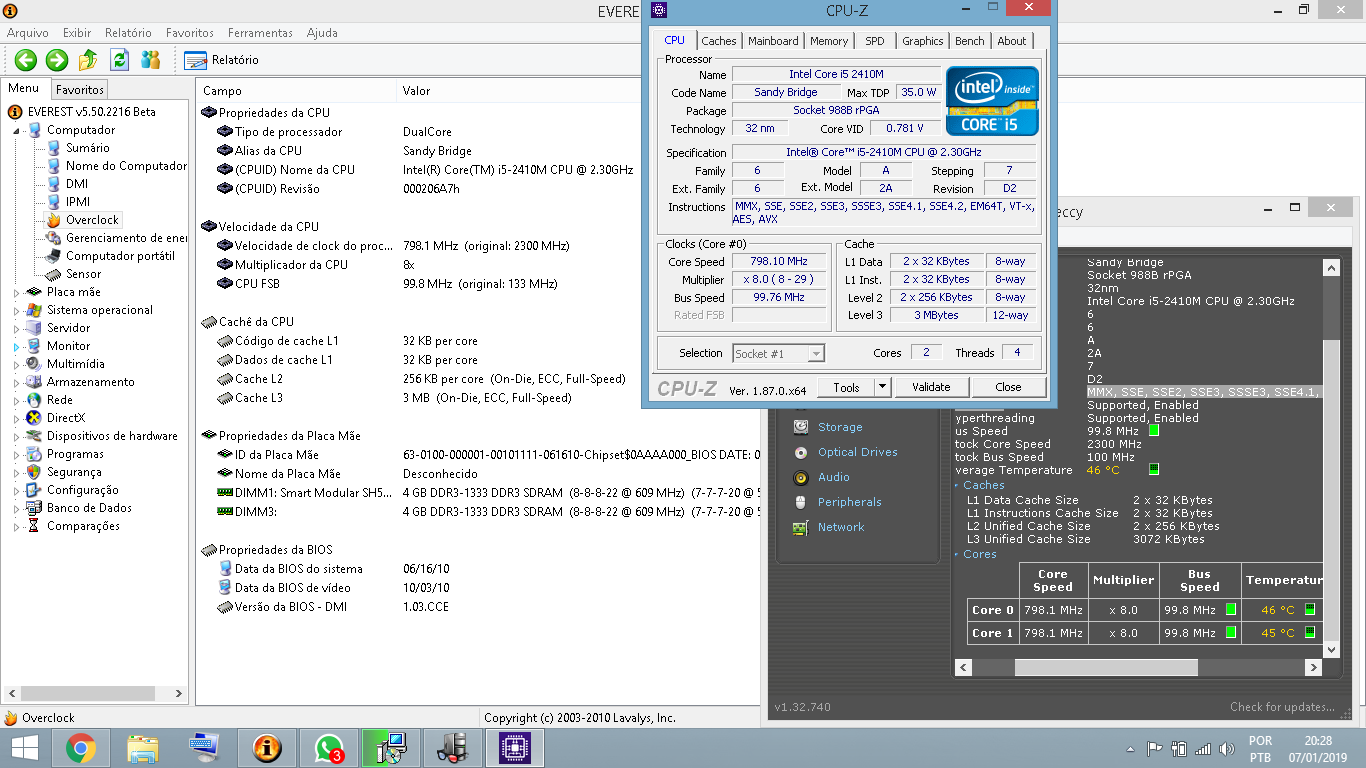Click the Validate button in CPU-Z
Screen dimensions: 1366x768
pyautogui.click(x=931, y=387)
